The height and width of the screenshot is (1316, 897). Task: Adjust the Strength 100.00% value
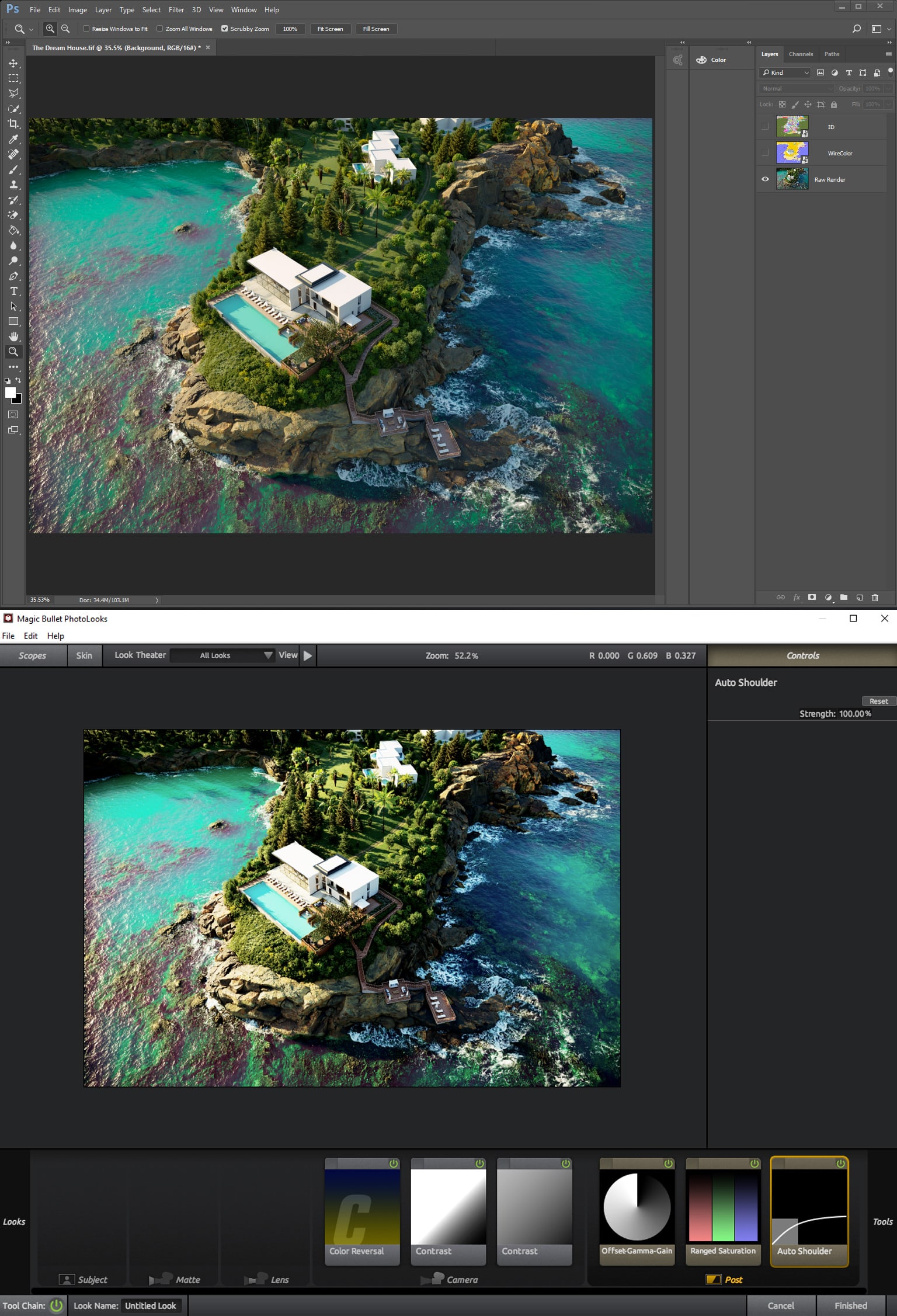tap(855, 714)
